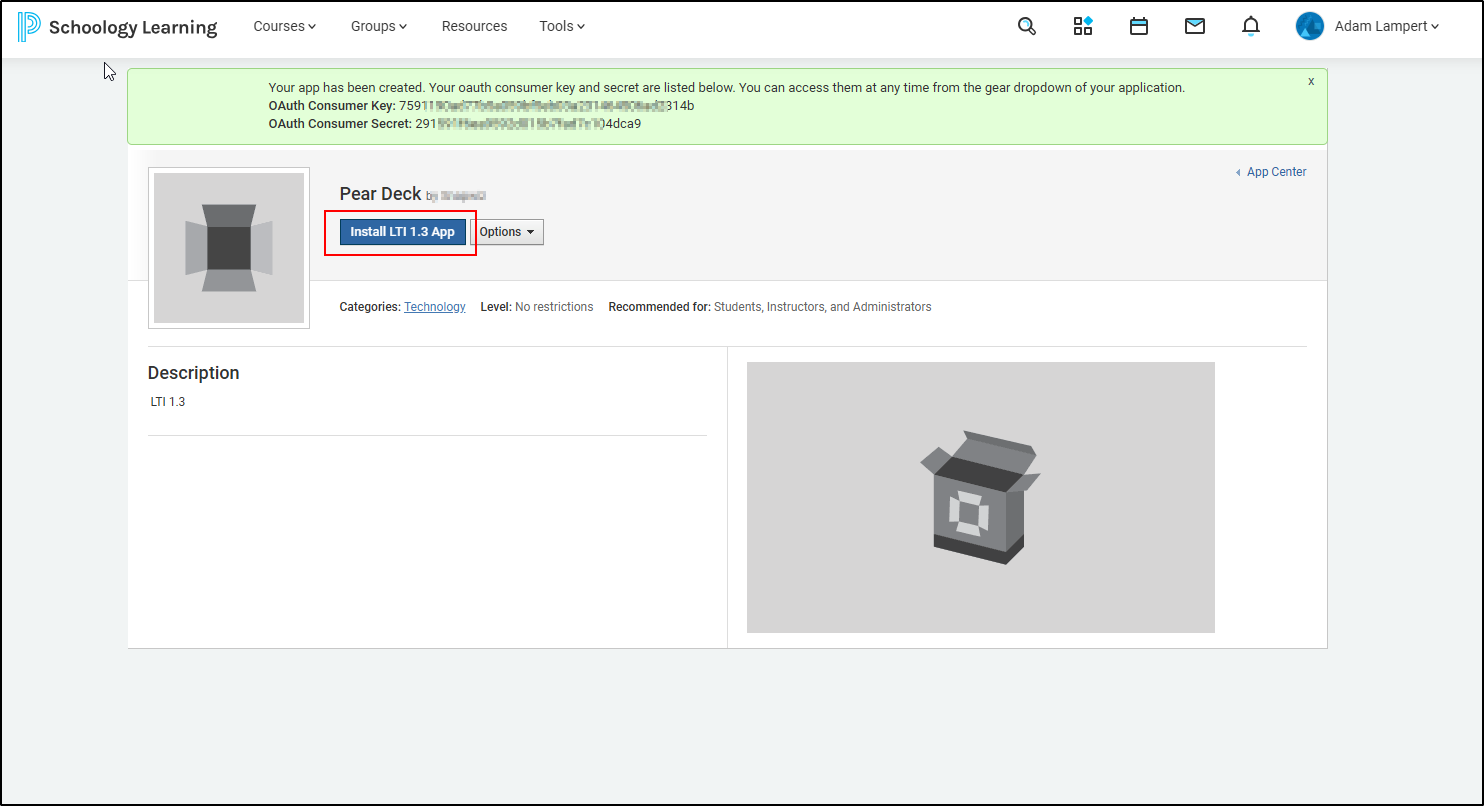Viewport: 1484px width, 806px height.
Task: Click the 'LTI 1.3' description text
Action: pyautogui.click(x=168, y=402)
